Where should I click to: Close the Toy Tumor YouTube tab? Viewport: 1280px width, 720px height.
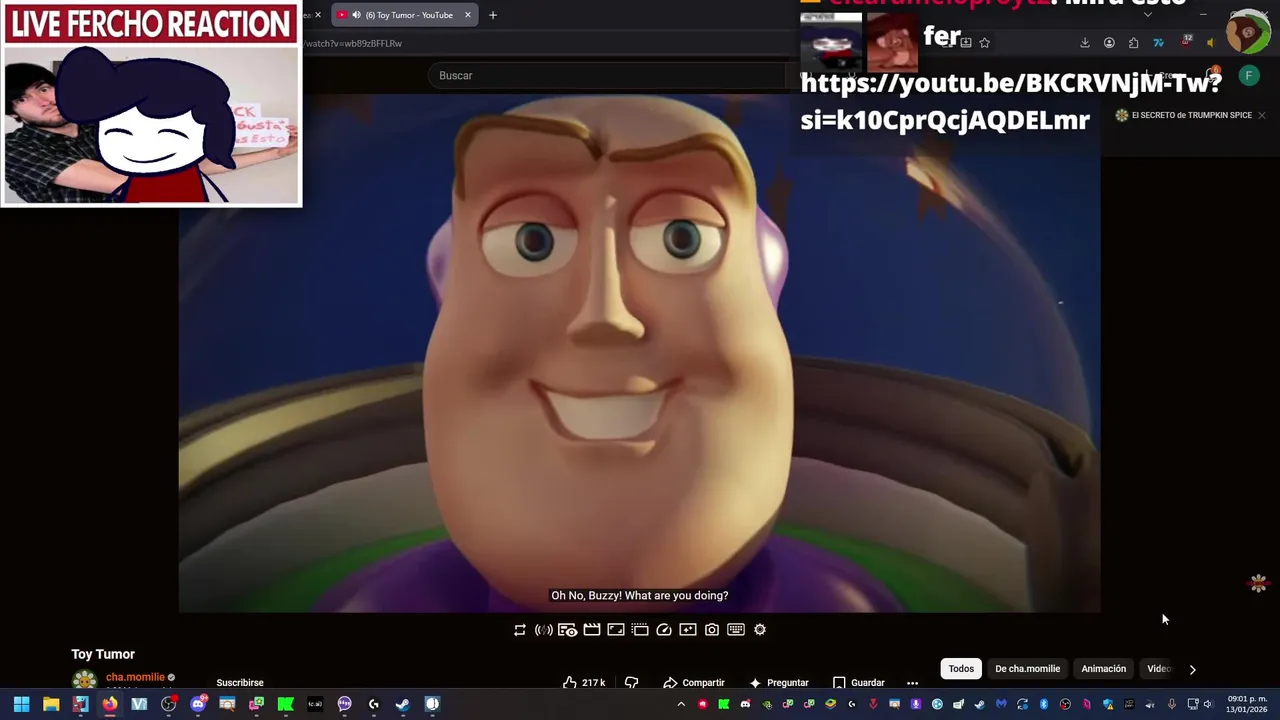tap(467, 15)
